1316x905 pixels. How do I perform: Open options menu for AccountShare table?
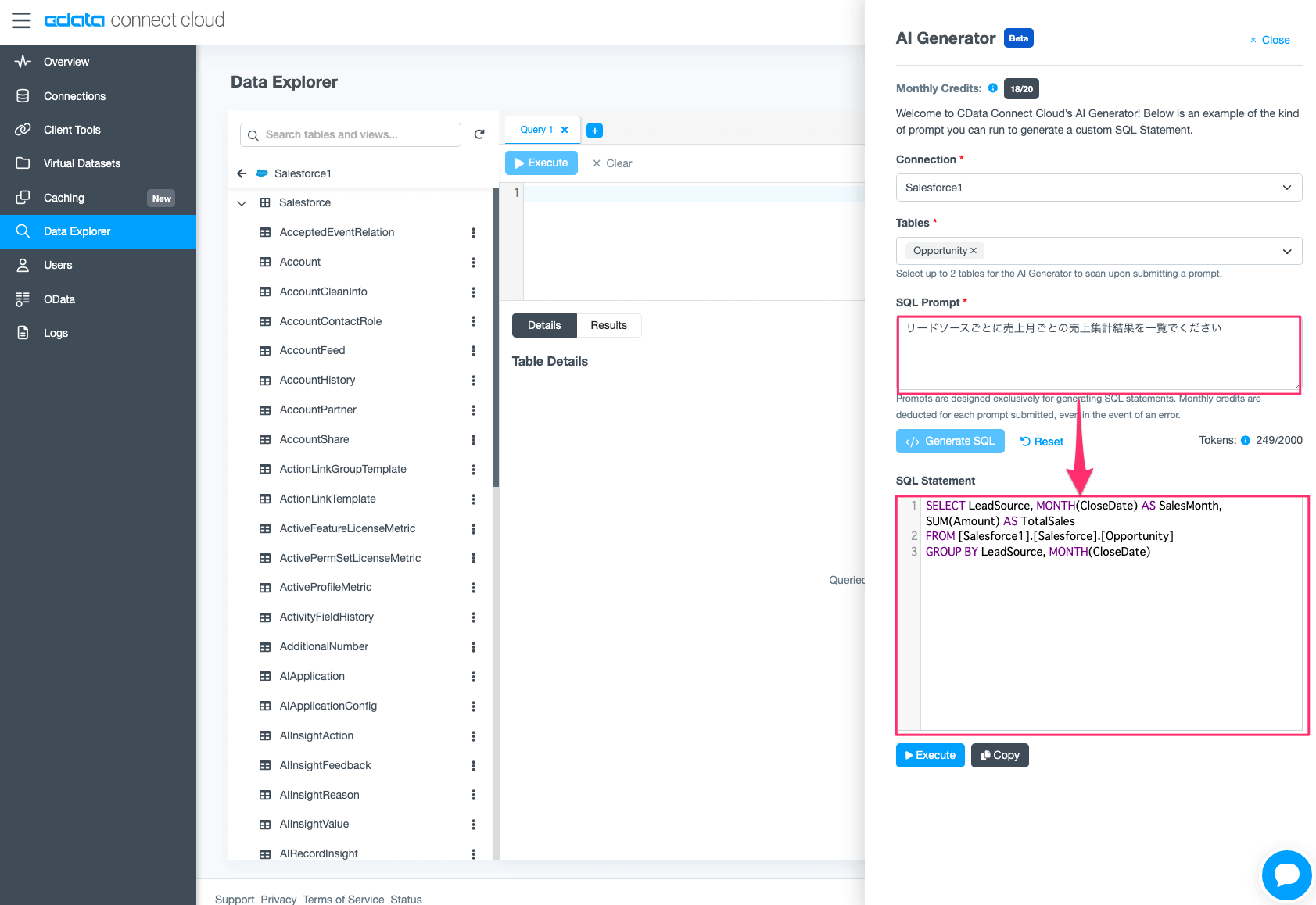tap(473, 440)
